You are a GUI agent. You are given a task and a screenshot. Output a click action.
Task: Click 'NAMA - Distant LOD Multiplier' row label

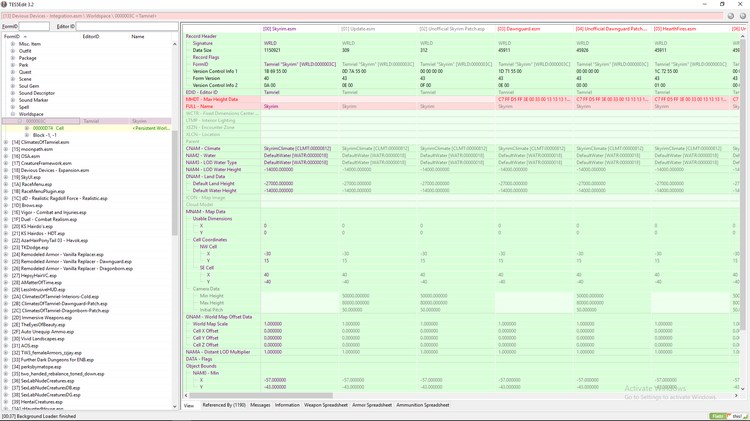tap(218, 352)
